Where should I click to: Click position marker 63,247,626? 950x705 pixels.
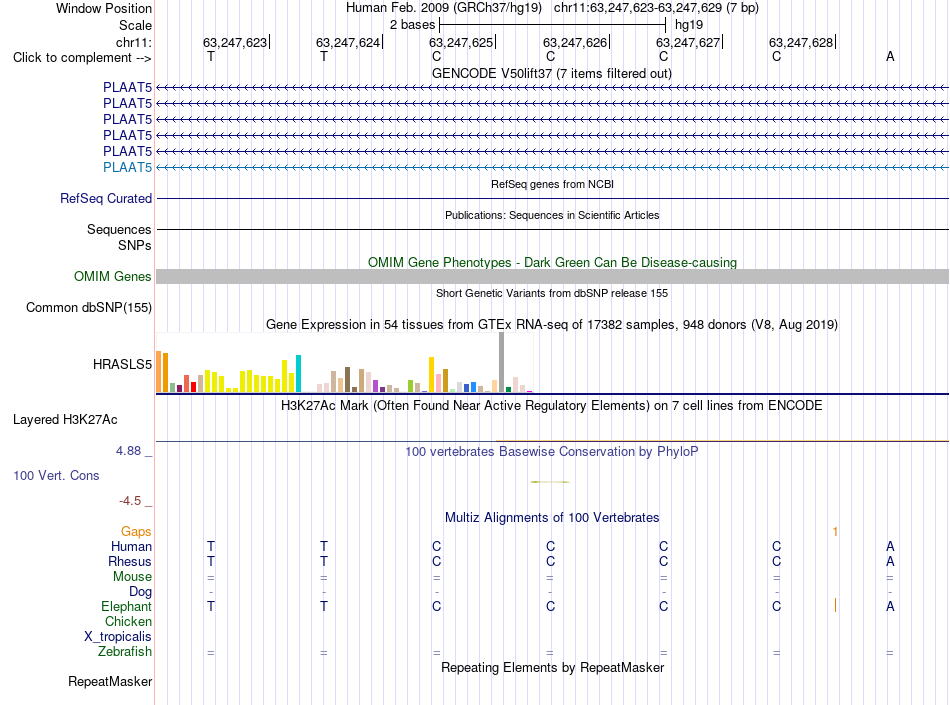click(x=575, y=42)
